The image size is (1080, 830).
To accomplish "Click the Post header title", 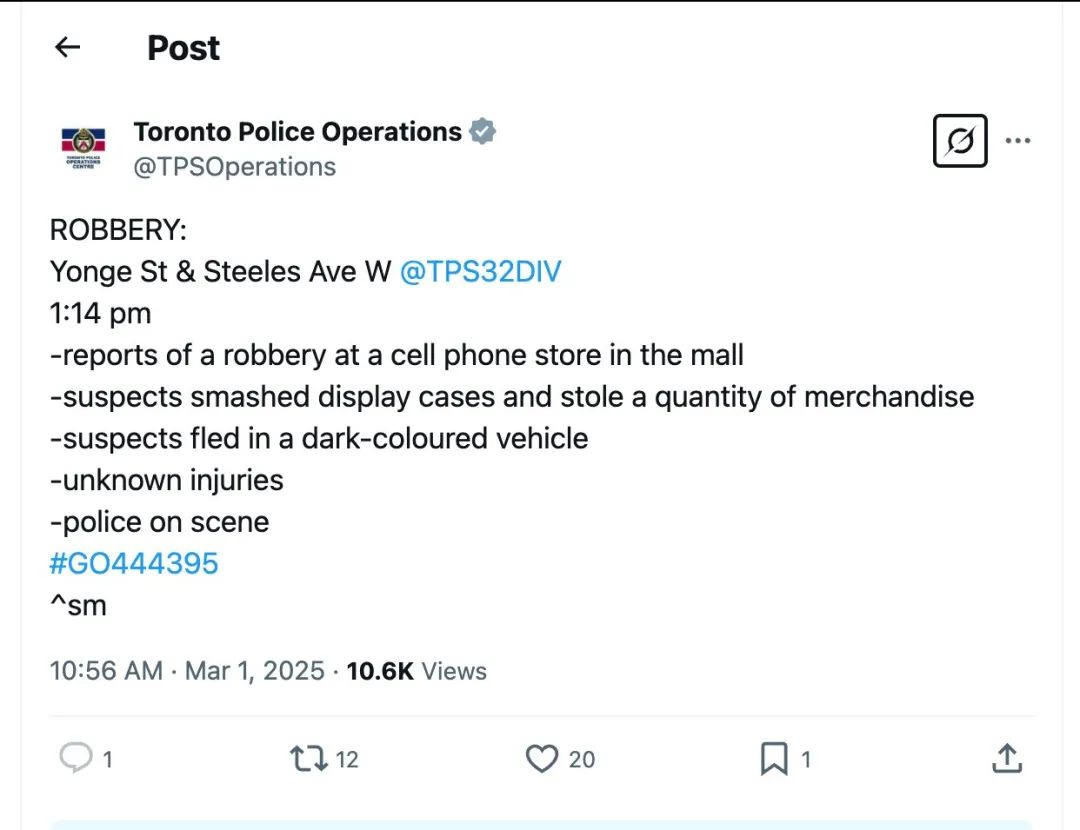I will click(183, 48).
